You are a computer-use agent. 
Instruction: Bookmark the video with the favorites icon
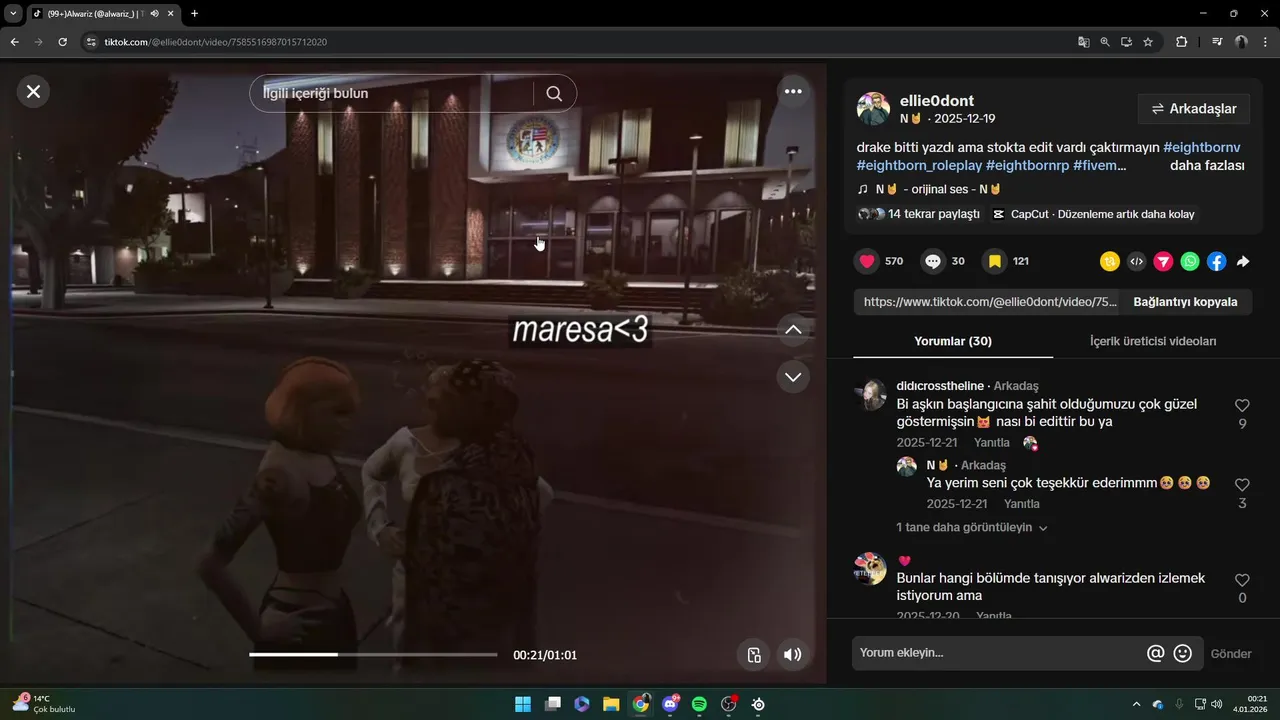tap(994, 261)
